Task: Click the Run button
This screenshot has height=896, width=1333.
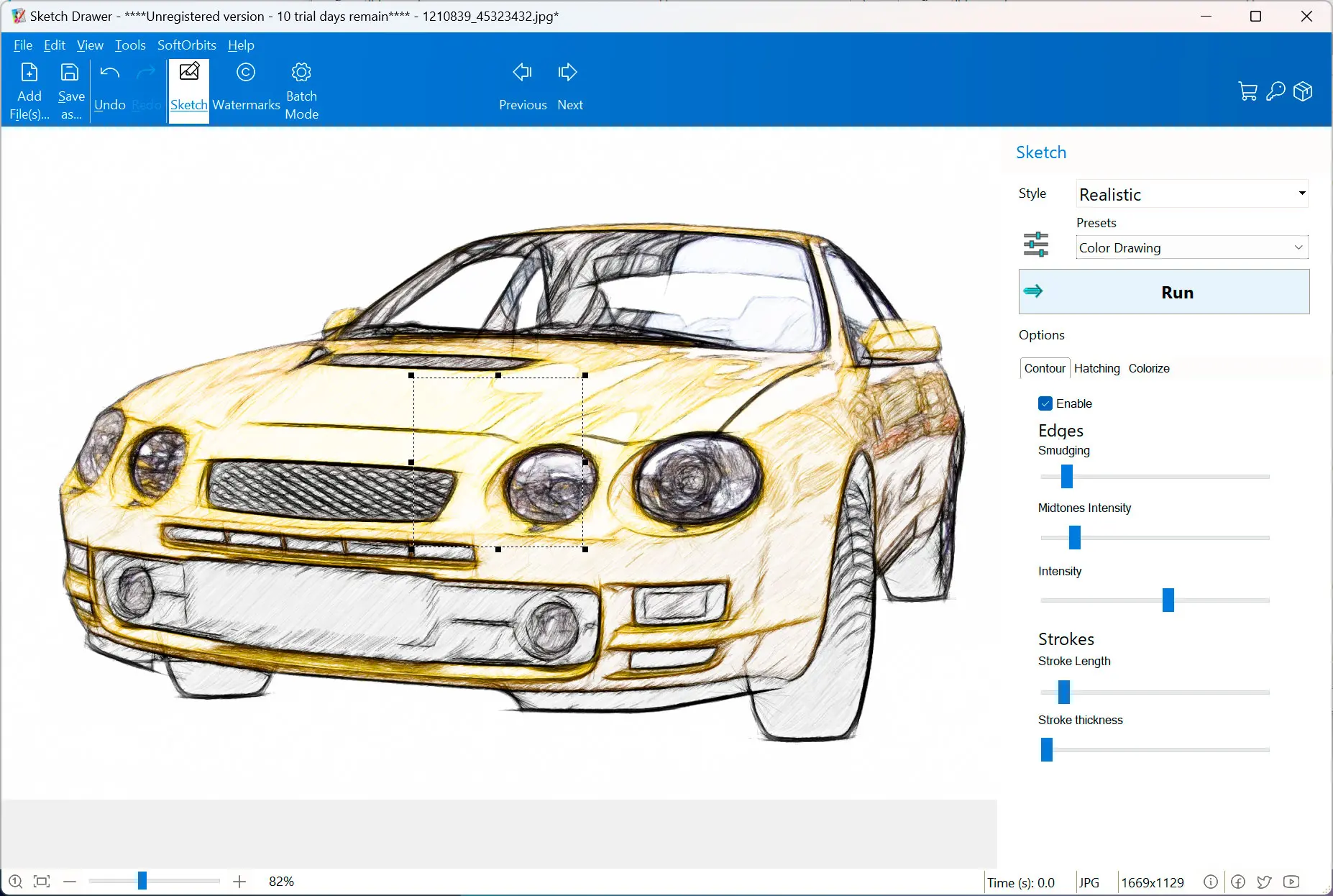Action: point(1163,292)
